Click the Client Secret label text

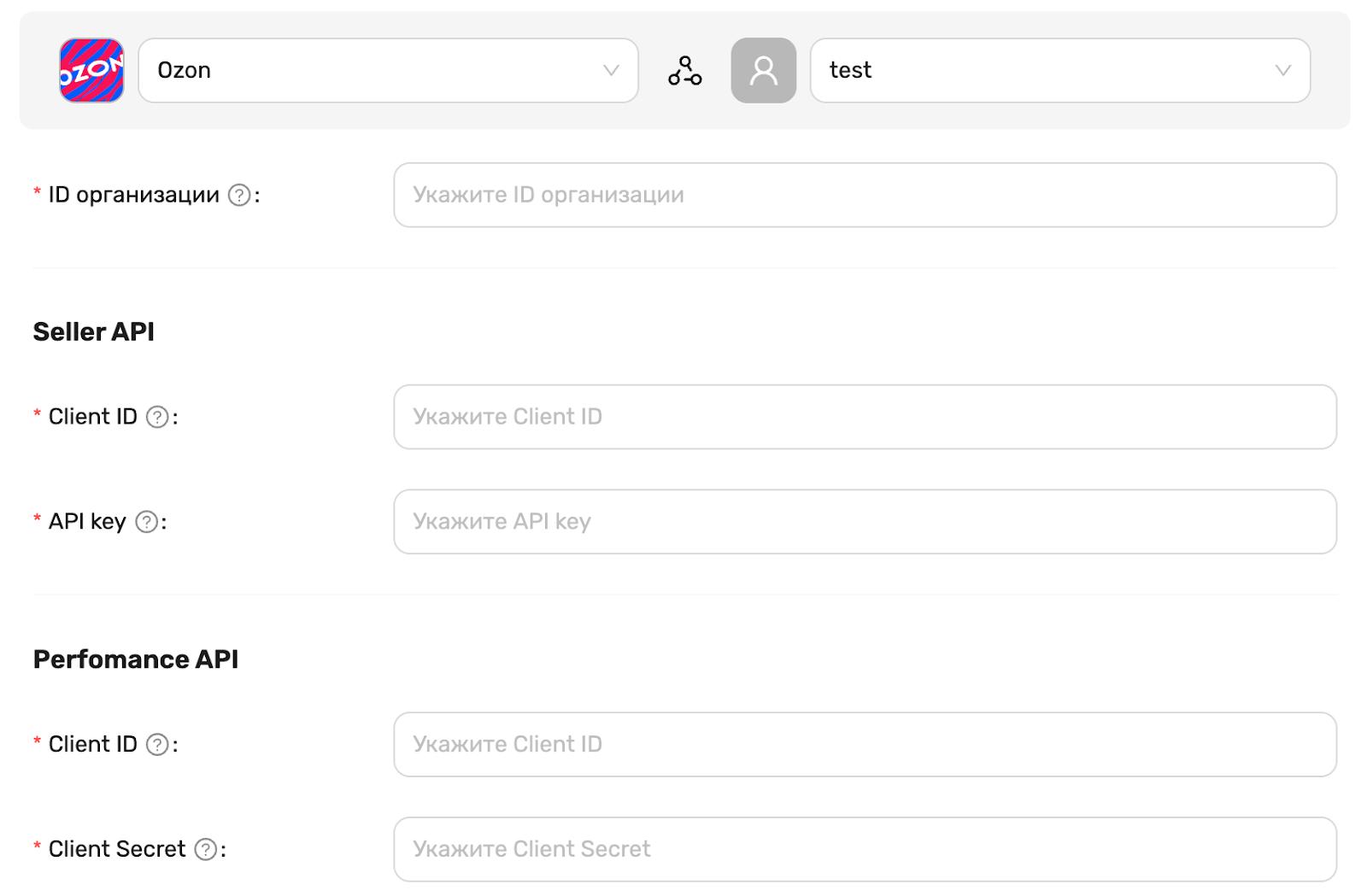[117, 850]
